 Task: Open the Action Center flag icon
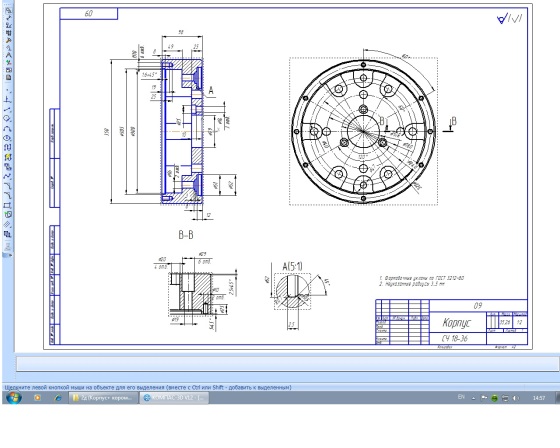pos(484,398)
